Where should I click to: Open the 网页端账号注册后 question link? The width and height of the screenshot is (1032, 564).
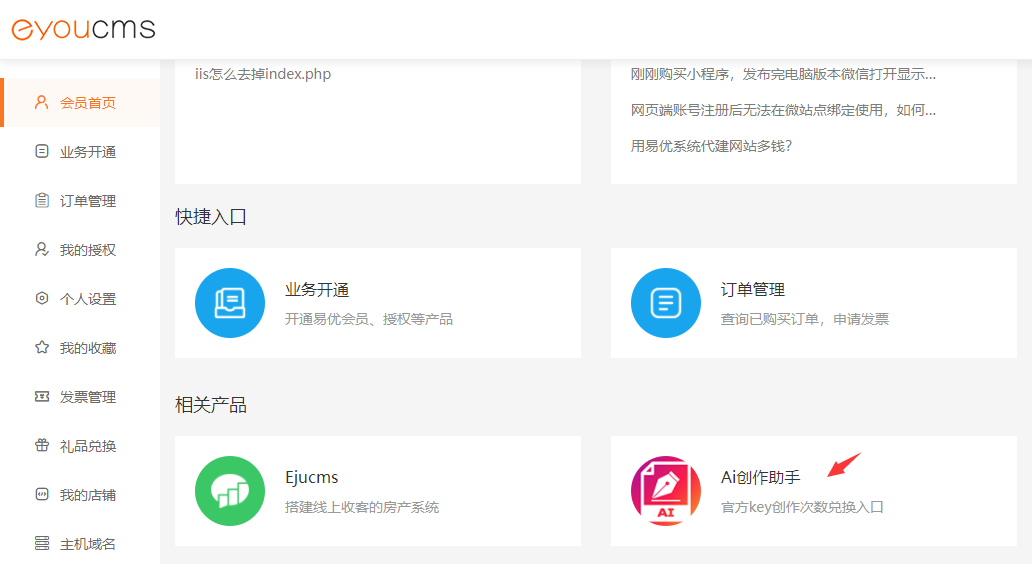(x=783, y=110)
